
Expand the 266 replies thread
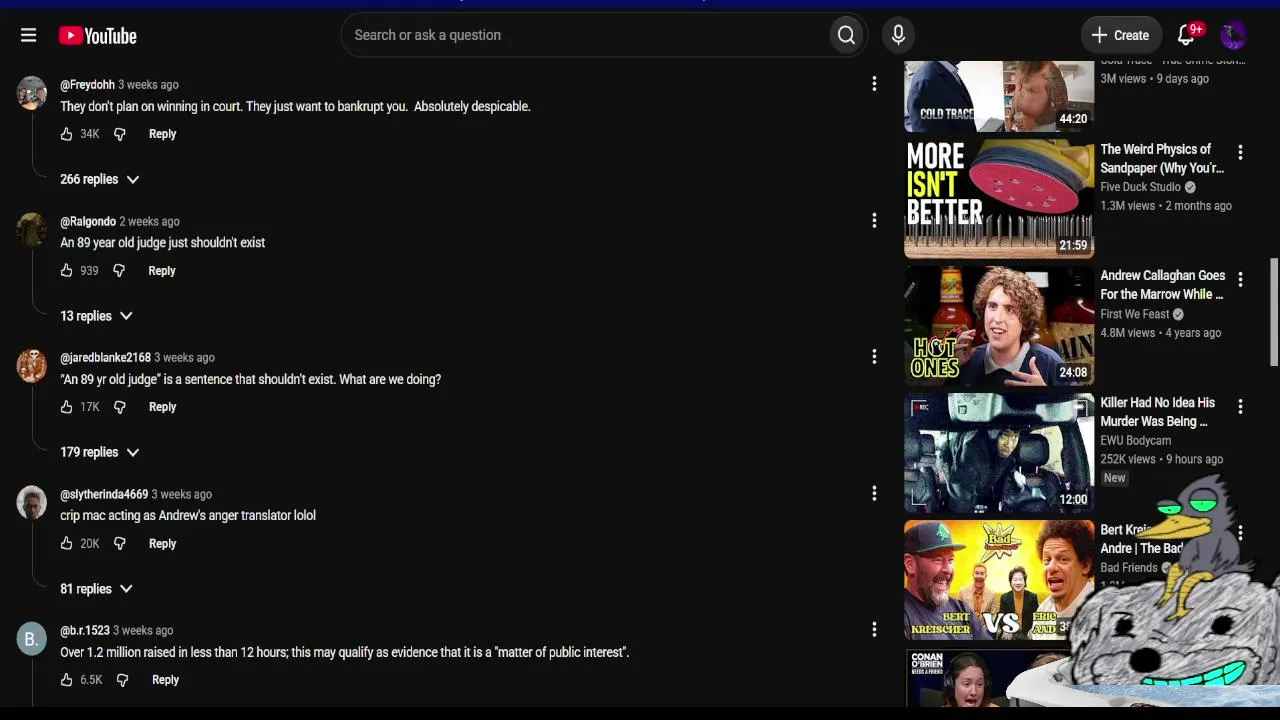point(100,179)
